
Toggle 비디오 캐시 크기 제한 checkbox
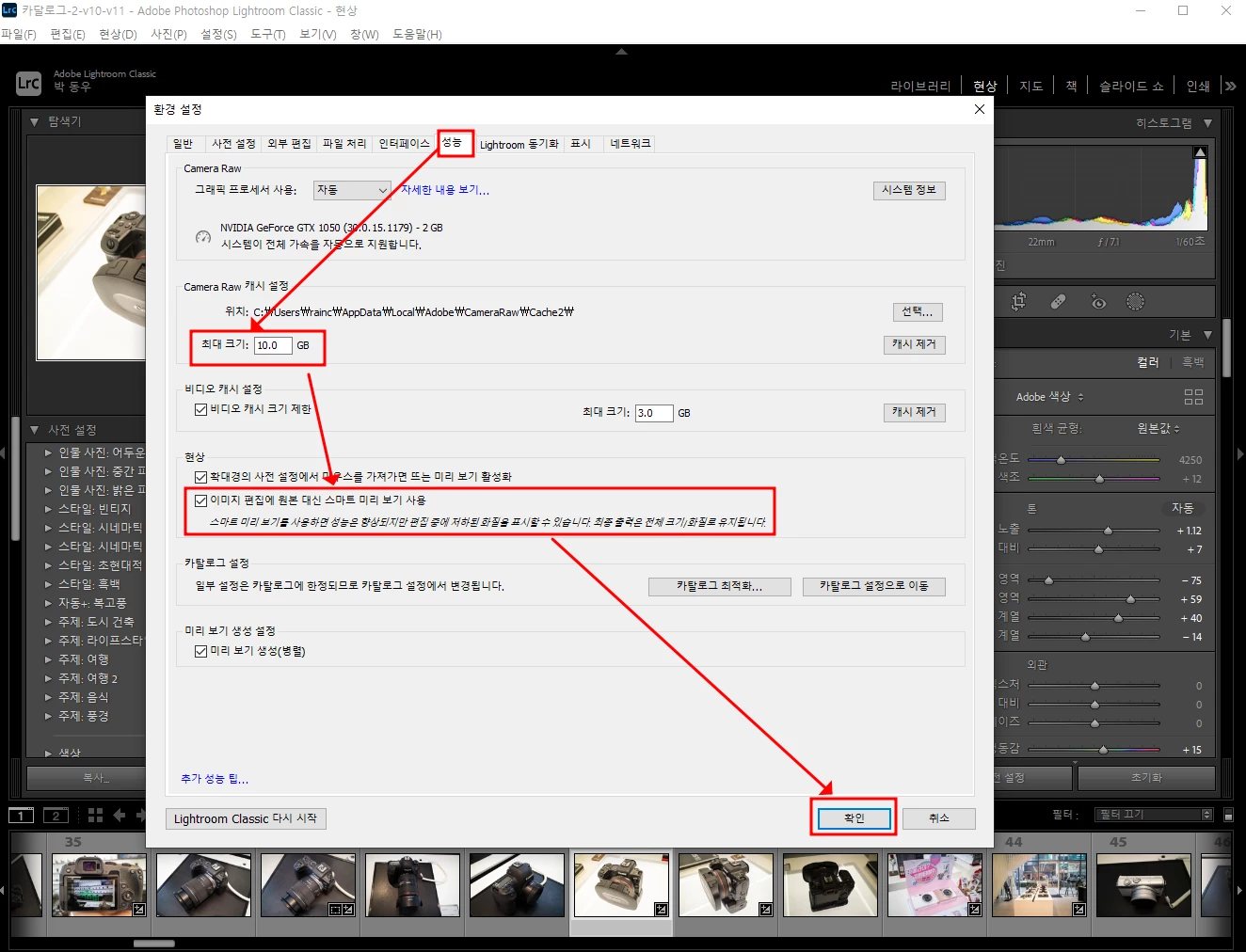(x=200, y=409)
